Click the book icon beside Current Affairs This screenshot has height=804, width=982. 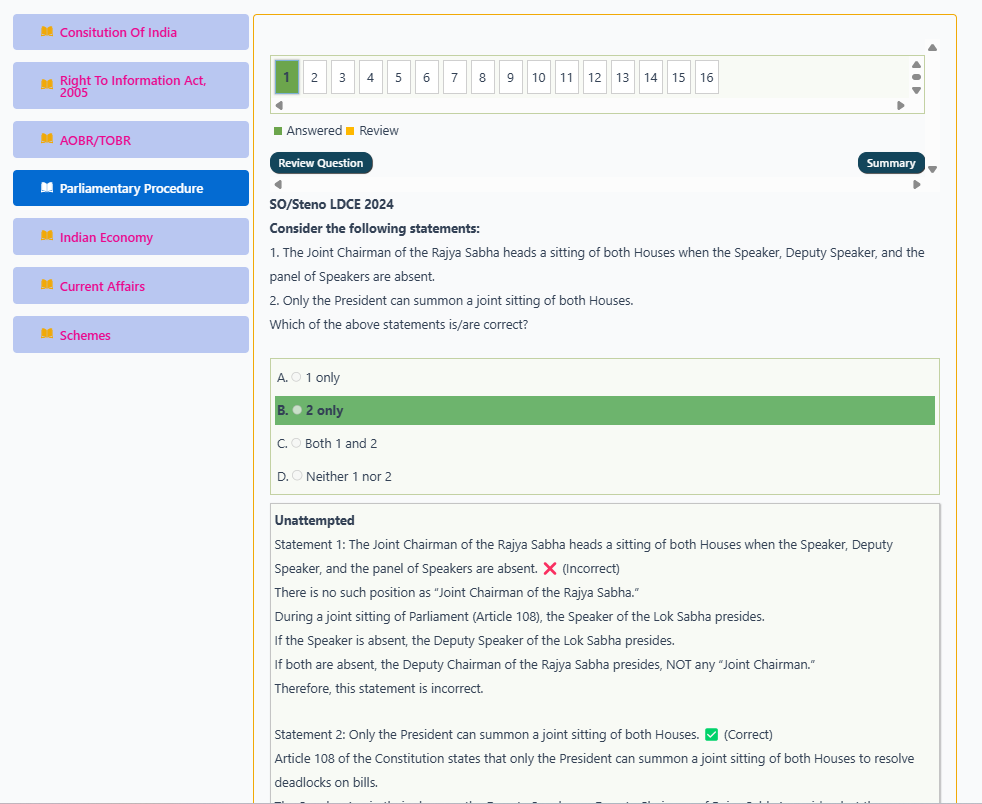(x=47, y=285)
